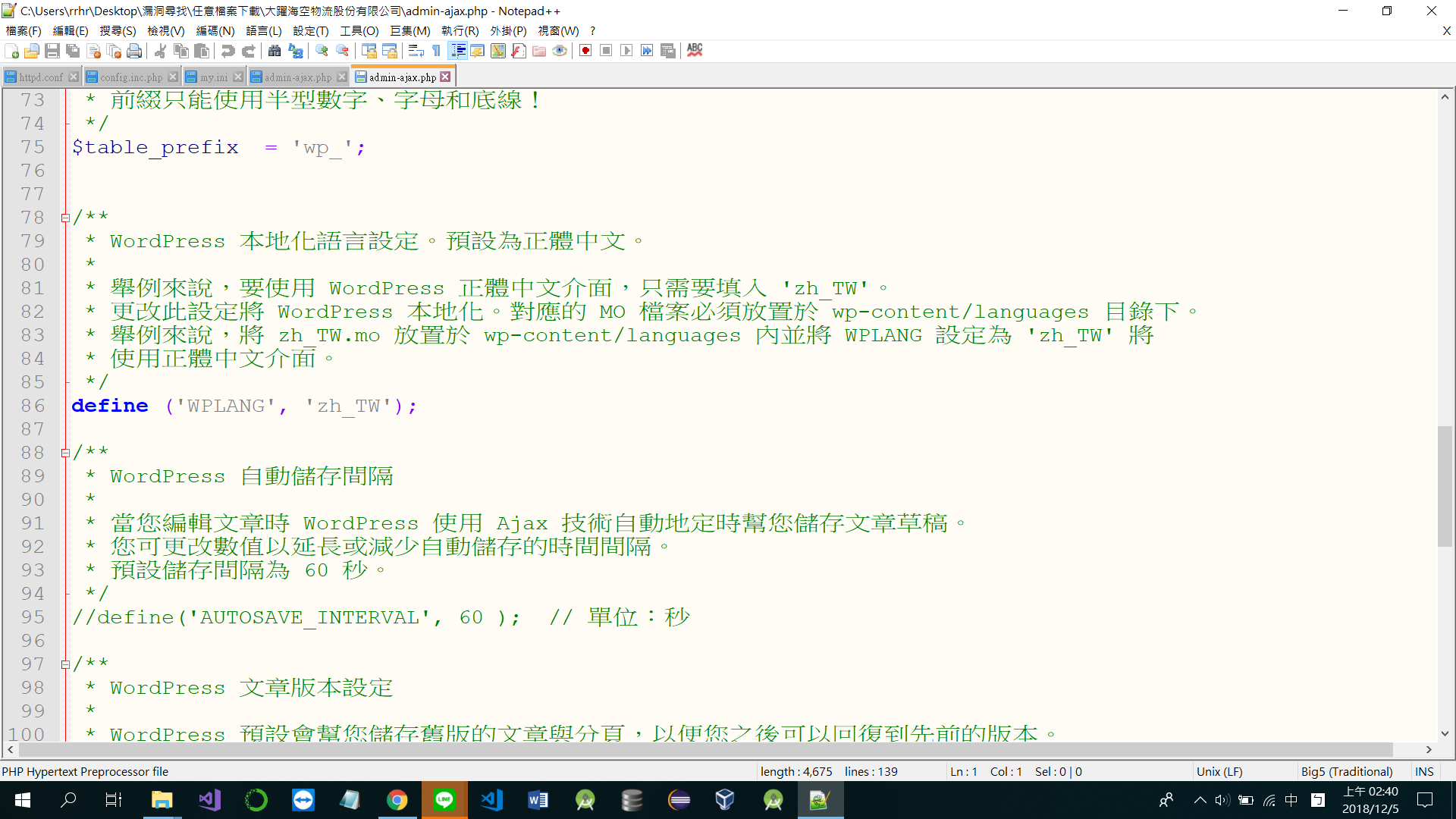Click the Stop macro recording icon
Screen dimensions: 1456x819
[606, 51]
